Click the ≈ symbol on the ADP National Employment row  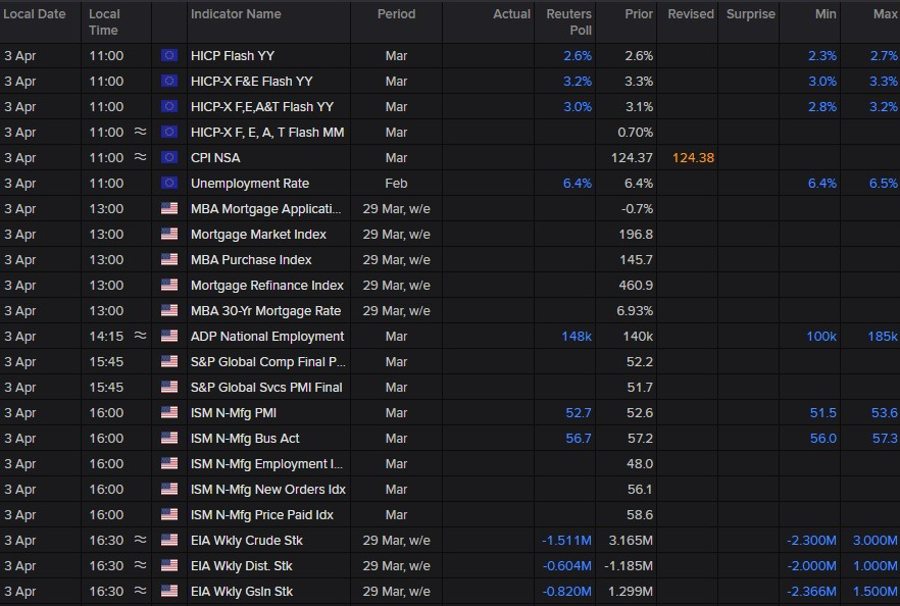[142, 336]
